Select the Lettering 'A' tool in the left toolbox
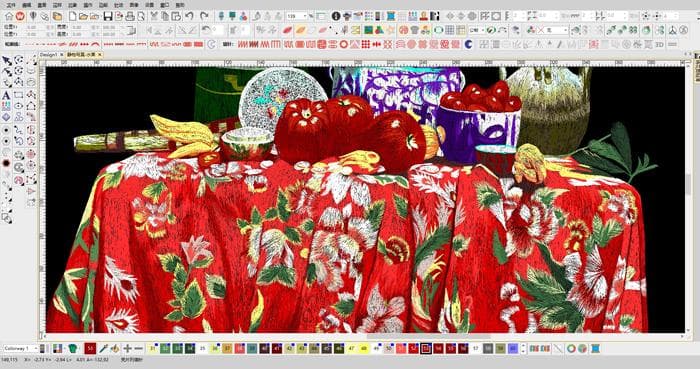The image size is (700, 369). click(x=6, y=95)
